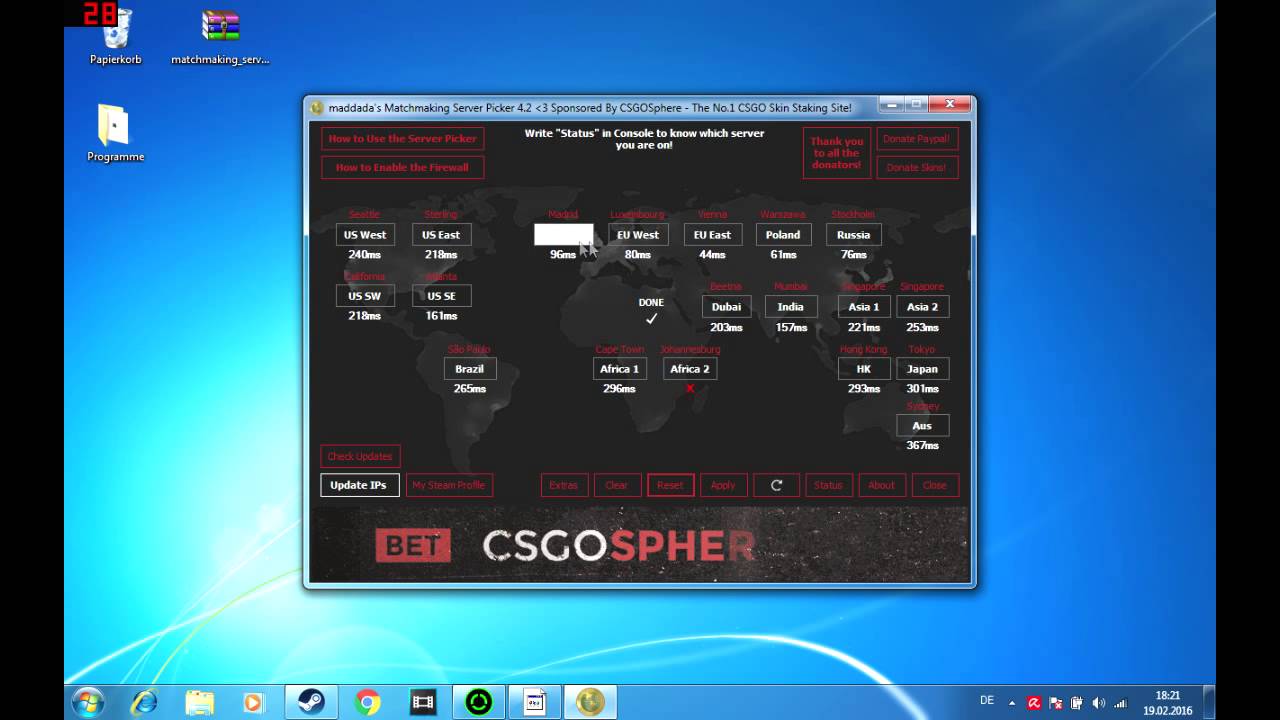Toggle Poland server

[783, 235]
